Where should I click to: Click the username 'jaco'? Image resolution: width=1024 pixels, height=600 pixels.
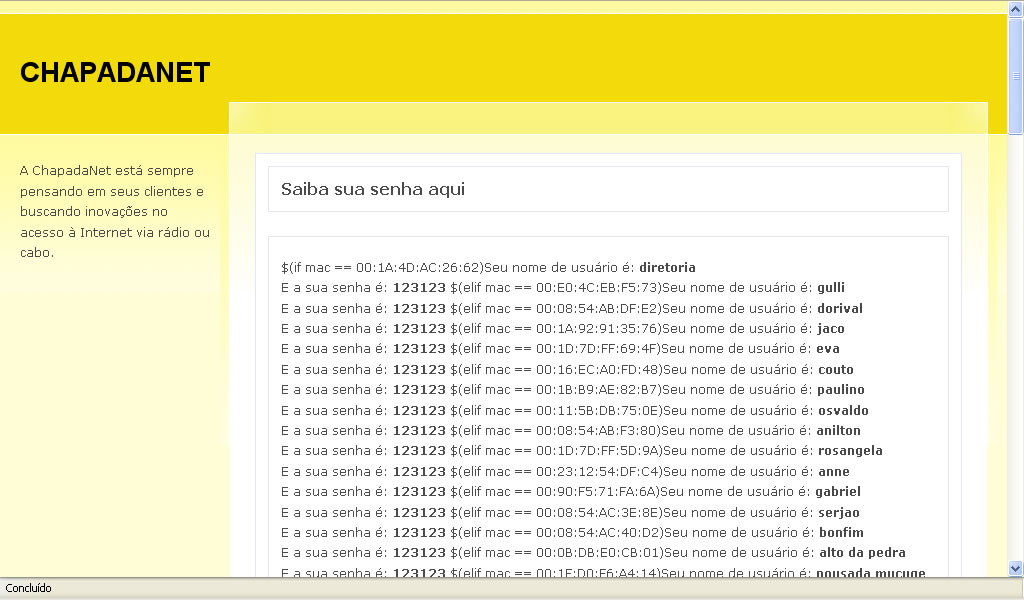[x=831, y=328]
